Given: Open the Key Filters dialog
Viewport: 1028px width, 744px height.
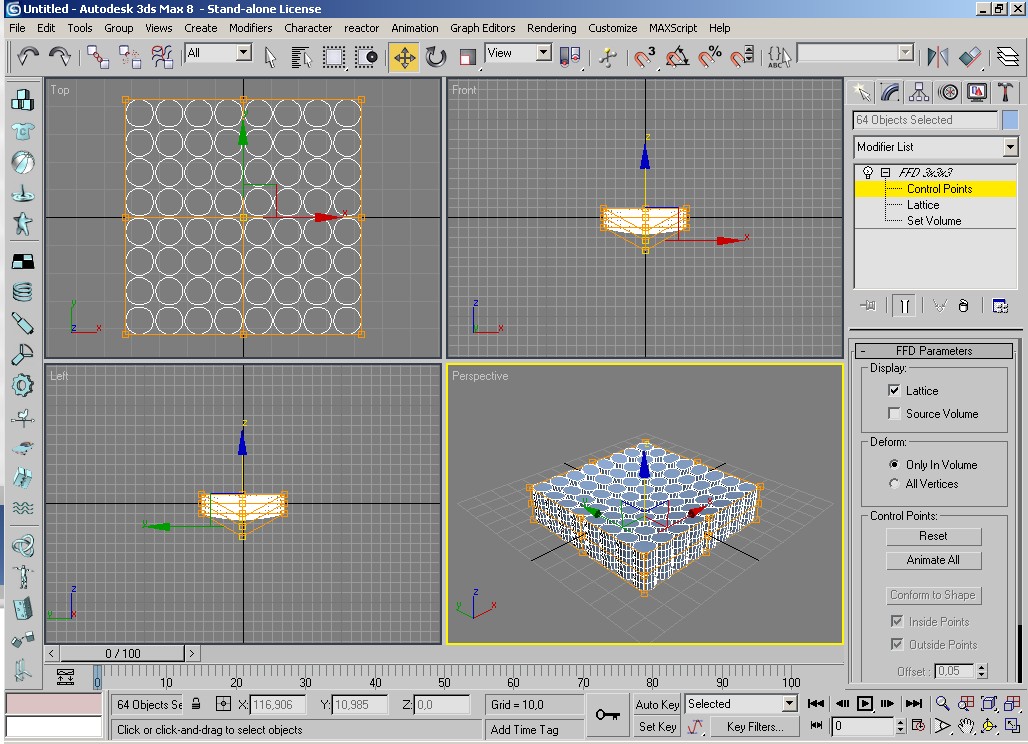Looking at the screenshot, I should pos(755,726).
